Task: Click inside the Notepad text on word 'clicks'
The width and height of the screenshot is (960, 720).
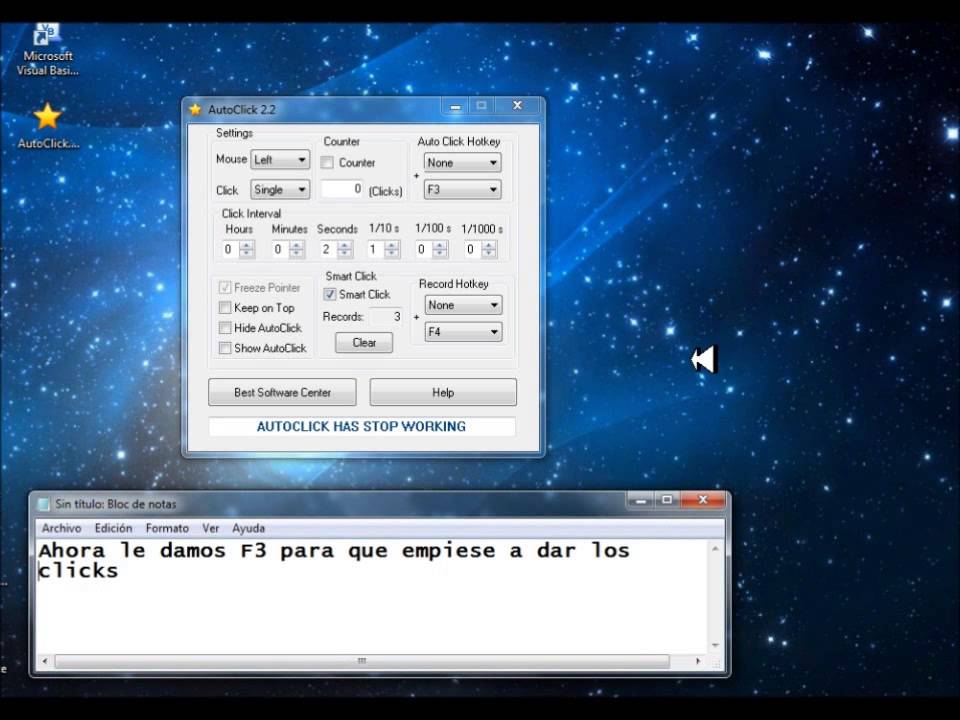Action: (78, 571)
